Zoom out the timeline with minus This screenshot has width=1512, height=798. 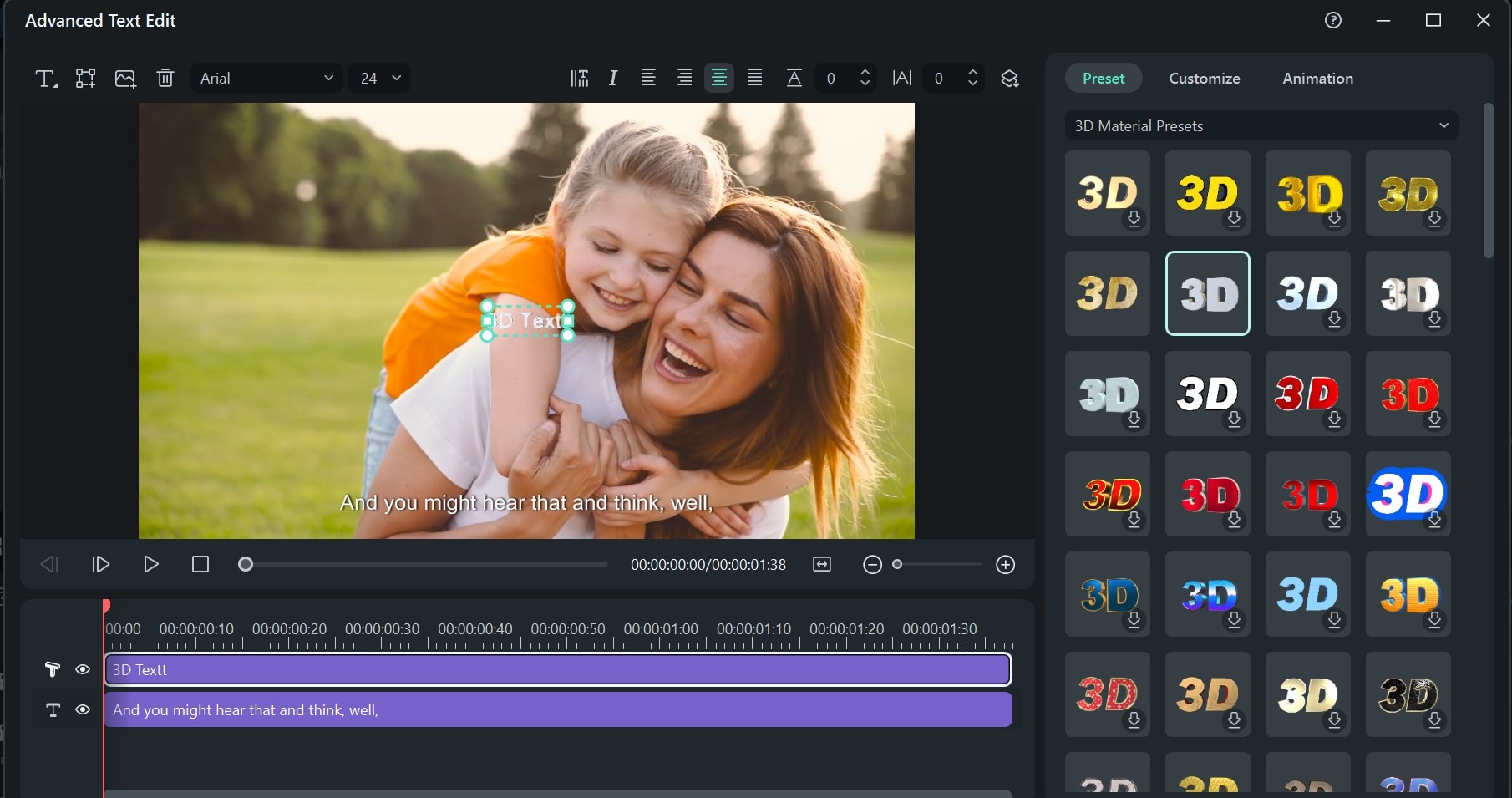872,565
